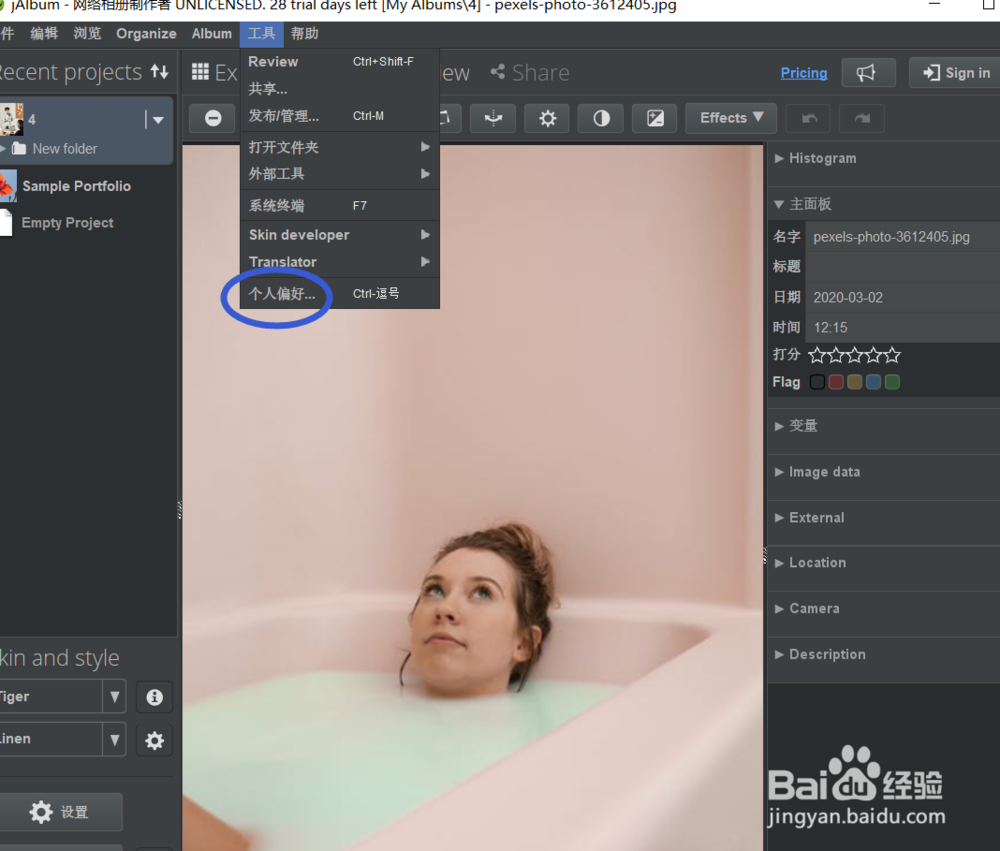
Task: Open the Effects dropdown
Action: [731, 118]
